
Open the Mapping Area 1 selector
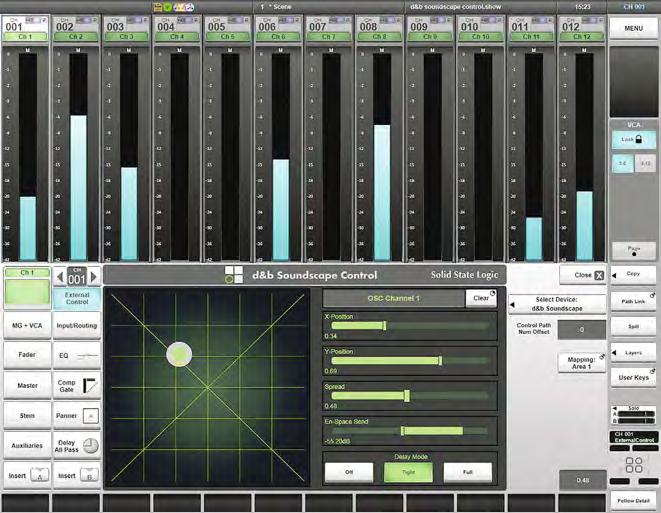click(x=581, y=363)
